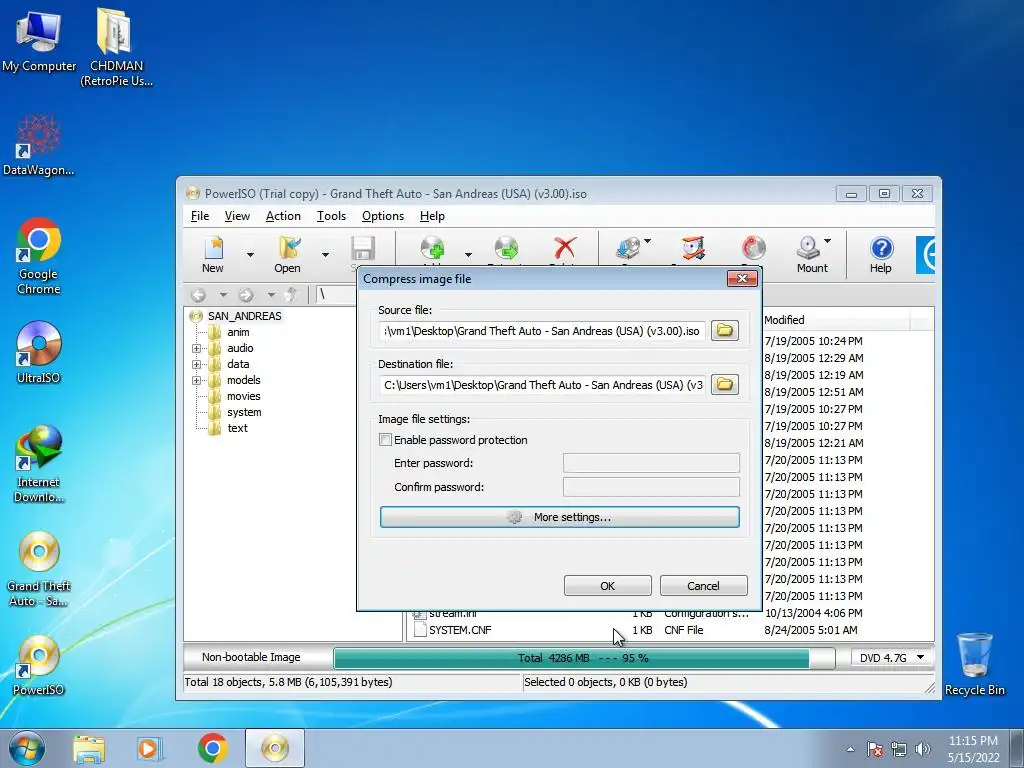Open the Recycle Bin on desktop

(x=974, y=664)
